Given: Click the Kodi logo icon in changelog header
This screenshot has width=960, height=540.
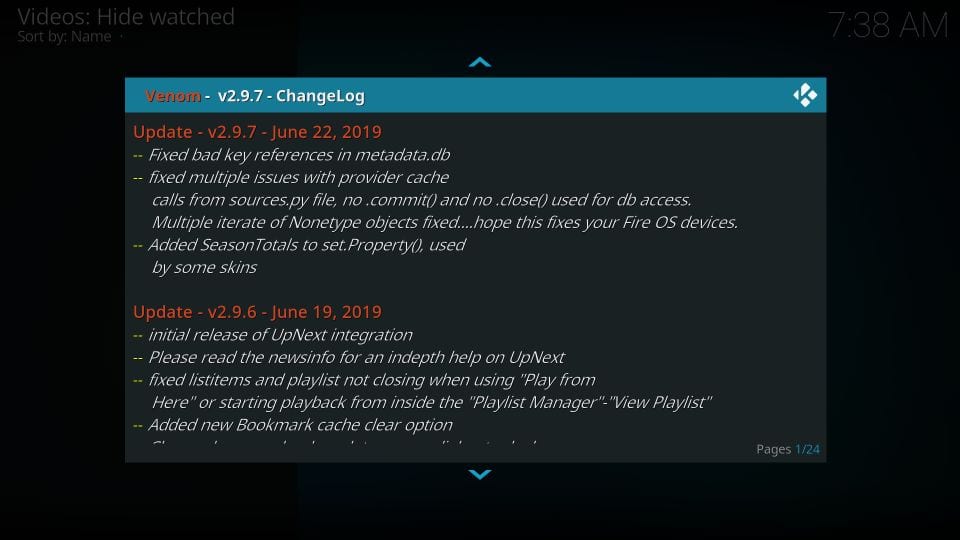Looking at the screenshot, I should coord(805,95).
